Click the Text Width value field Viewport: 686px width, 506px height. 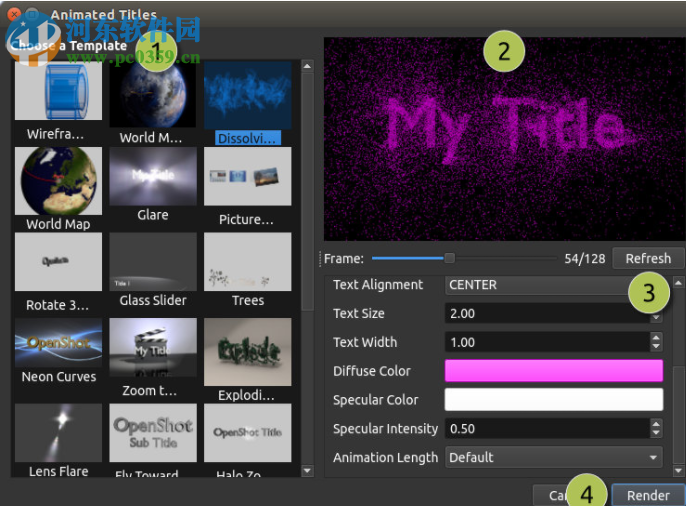547,342
